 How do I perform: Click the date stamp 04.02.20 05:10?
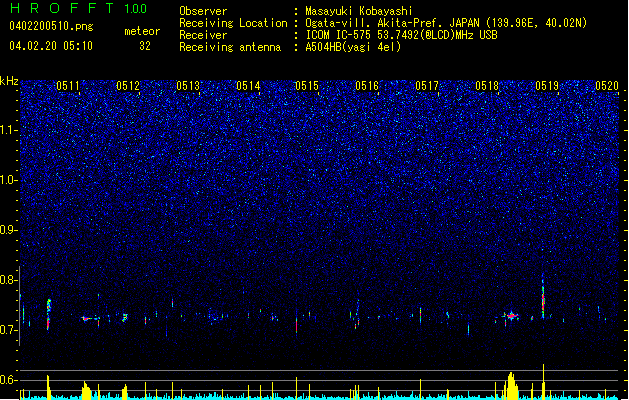tap(51, 46)
